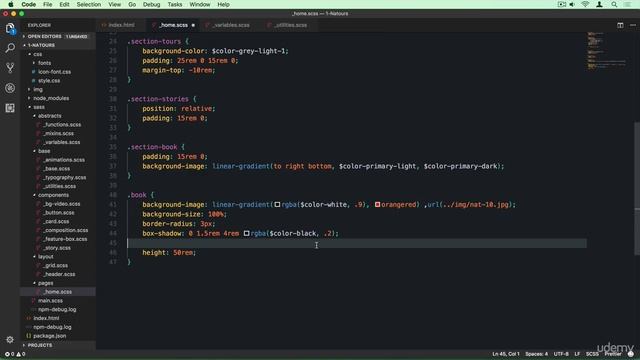Collapse the abstracts folder
The image size is (640, 360).
tap(58, 116)
